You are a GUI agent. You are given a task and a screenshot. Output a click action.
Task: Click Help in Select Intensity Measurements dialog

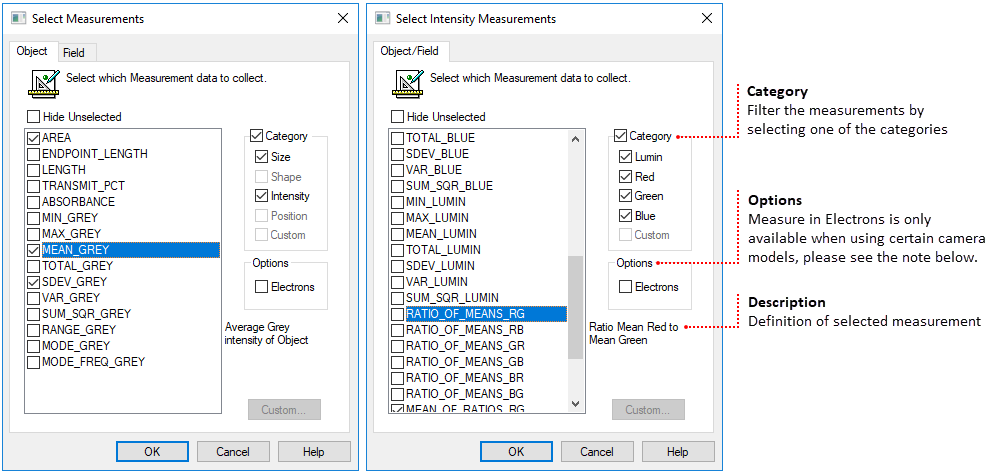pos(677,451)
